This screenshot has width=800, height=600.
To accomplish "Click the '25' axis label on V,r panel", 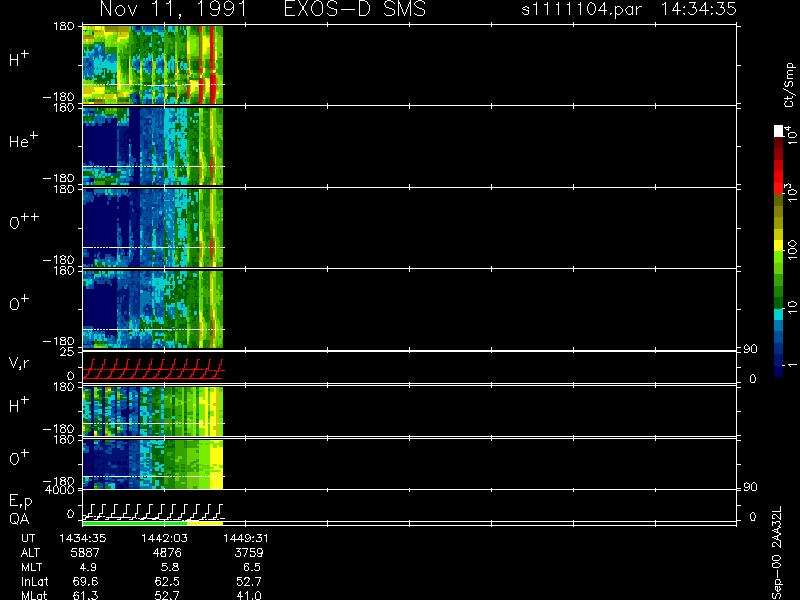I will click(x=68, y=352).
